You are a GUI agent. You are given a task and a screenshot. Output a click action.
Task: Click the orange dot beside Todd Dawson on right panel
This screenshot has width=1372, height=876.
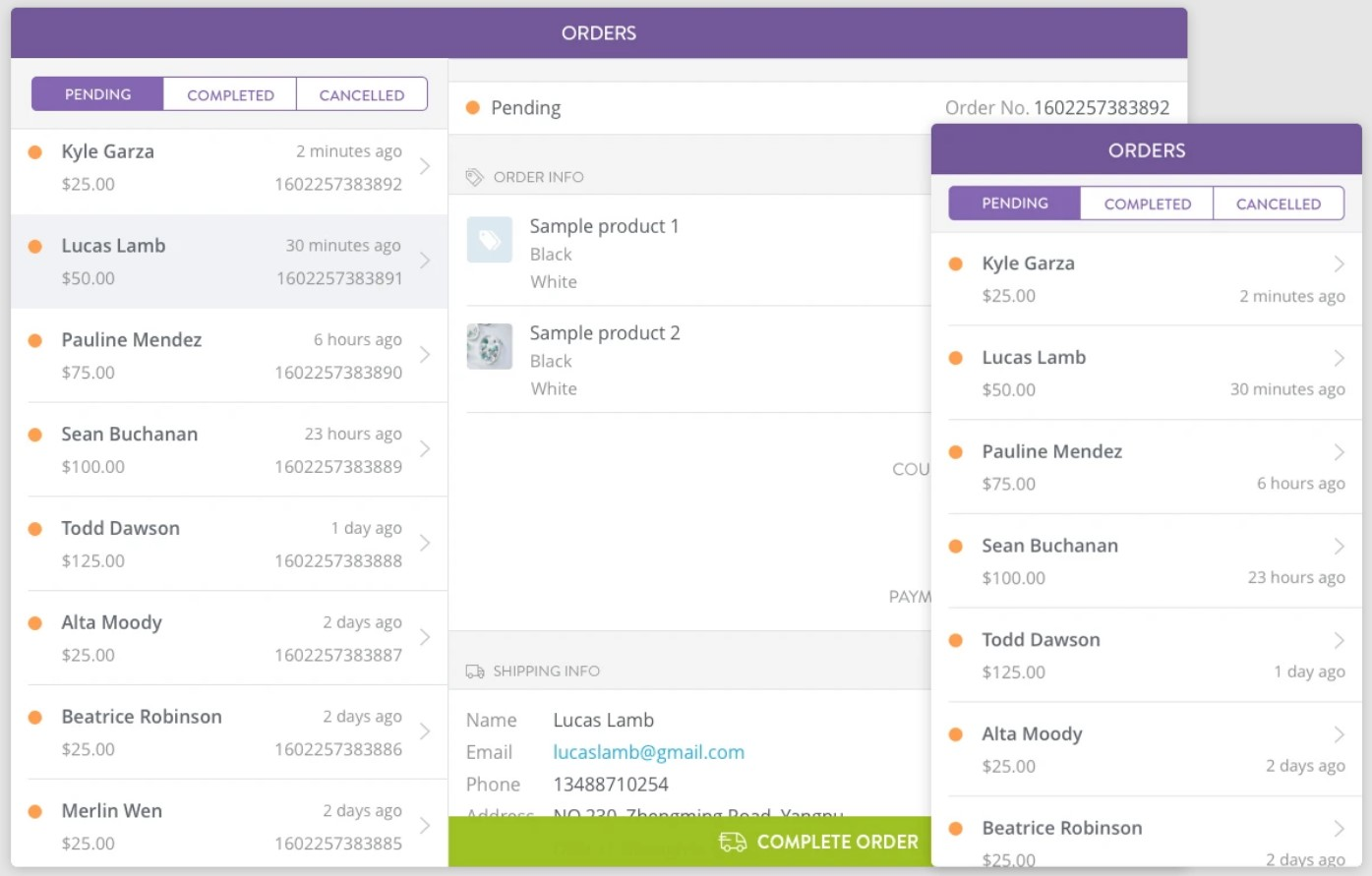pos(956,640)
